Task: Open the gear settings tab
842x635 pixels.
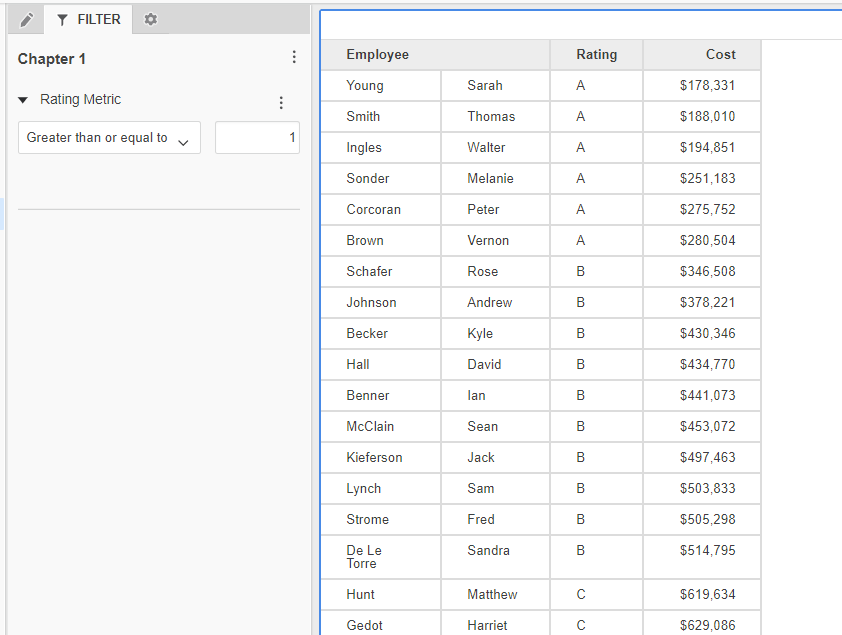Action: pos(151,20)
